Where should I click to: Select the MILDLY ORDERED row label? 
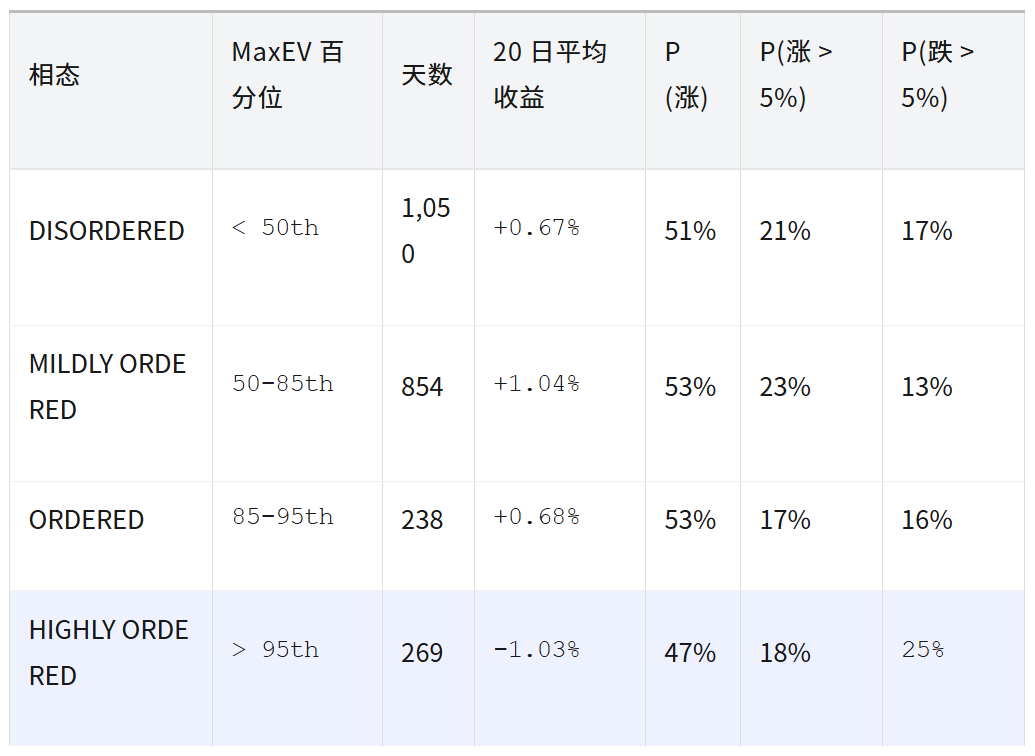107,387
